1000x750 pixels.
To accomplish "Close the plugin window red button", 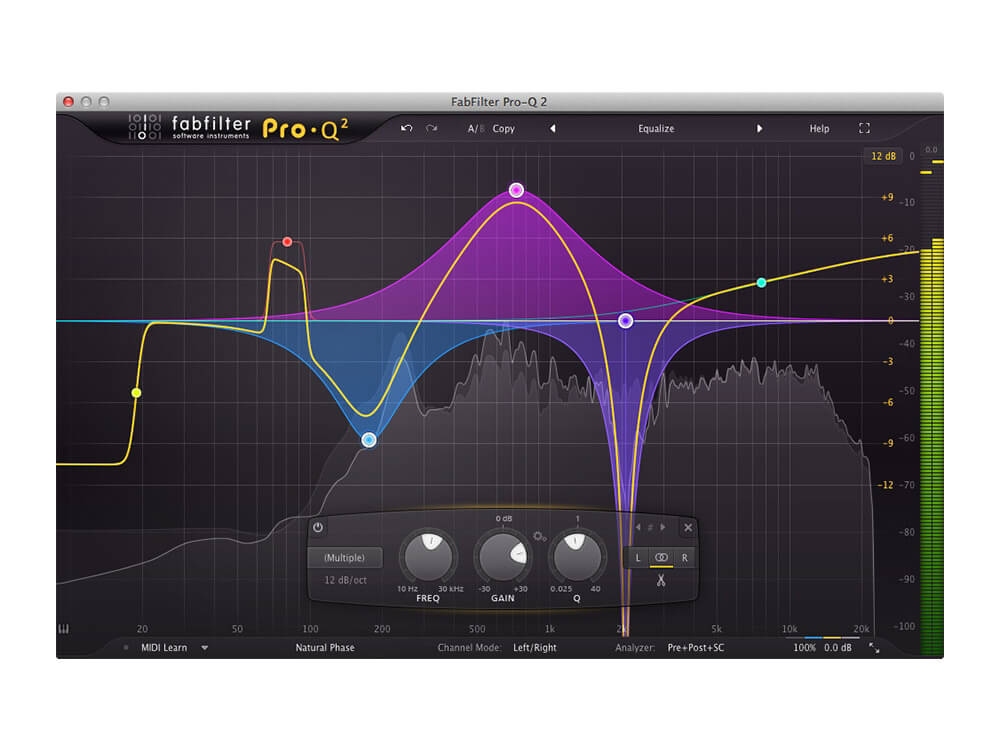I will (69, 101).
